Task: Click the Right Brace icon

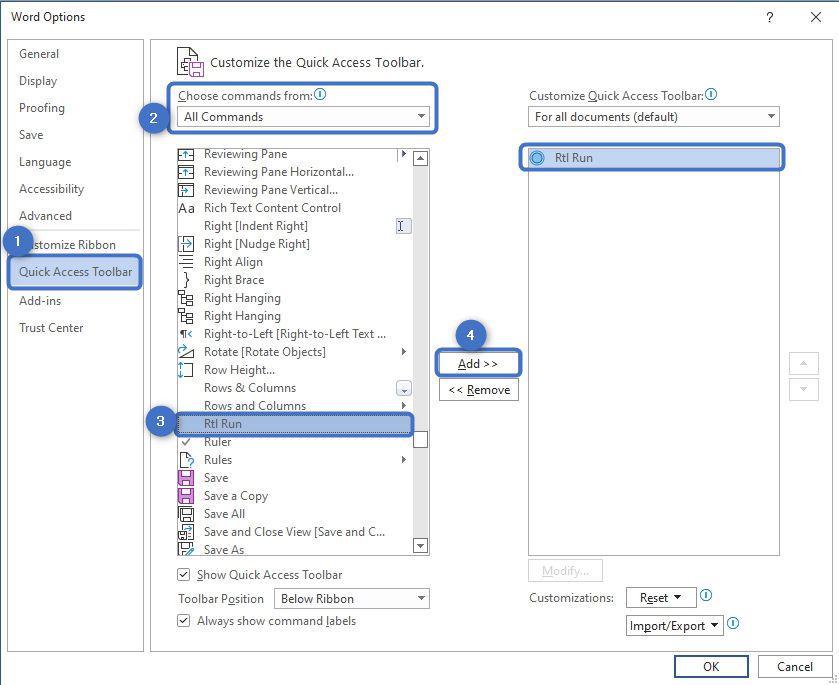Action: click(186, 280)
